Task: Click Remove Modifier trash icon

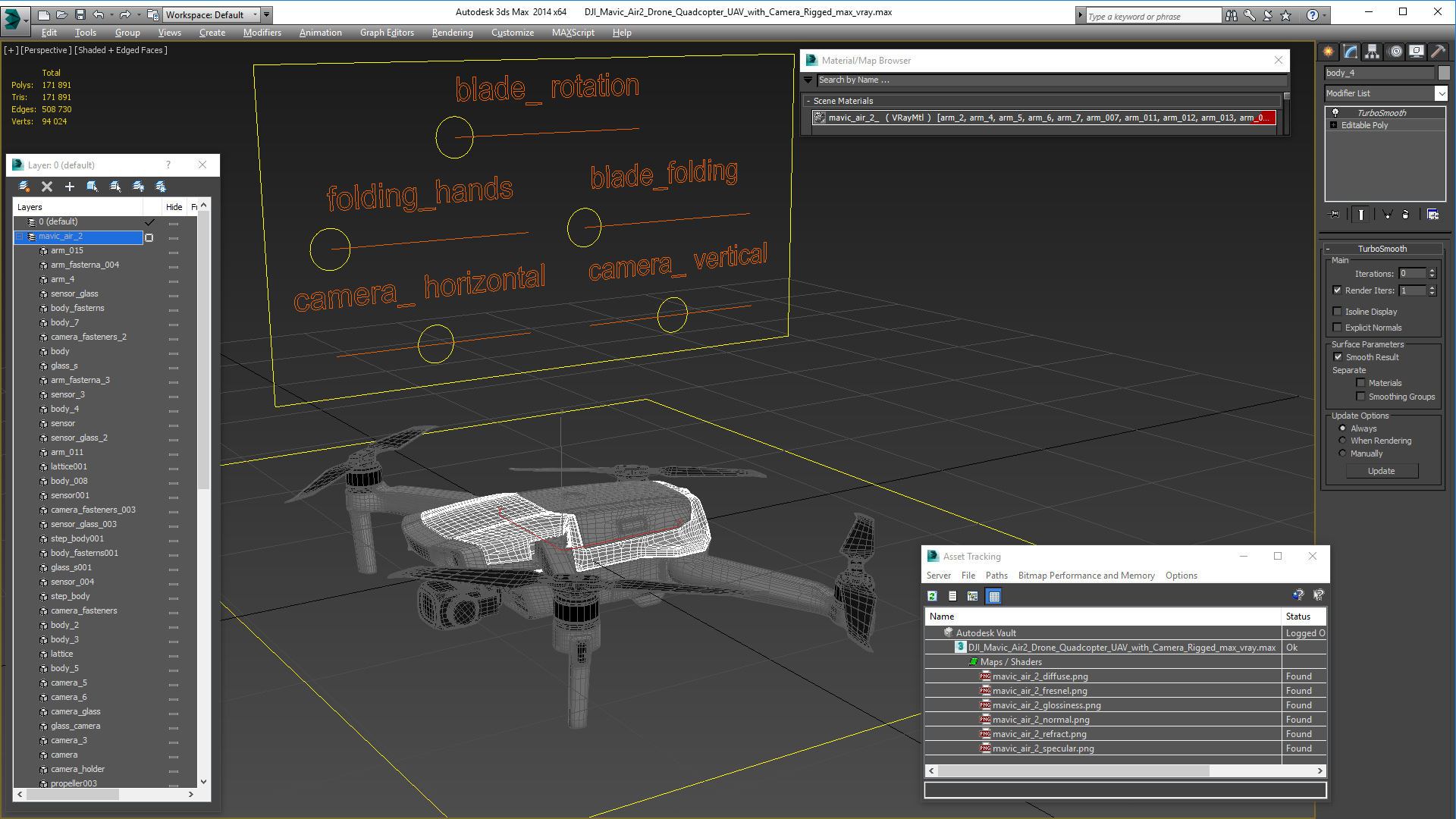Action: click(1405, 215)
